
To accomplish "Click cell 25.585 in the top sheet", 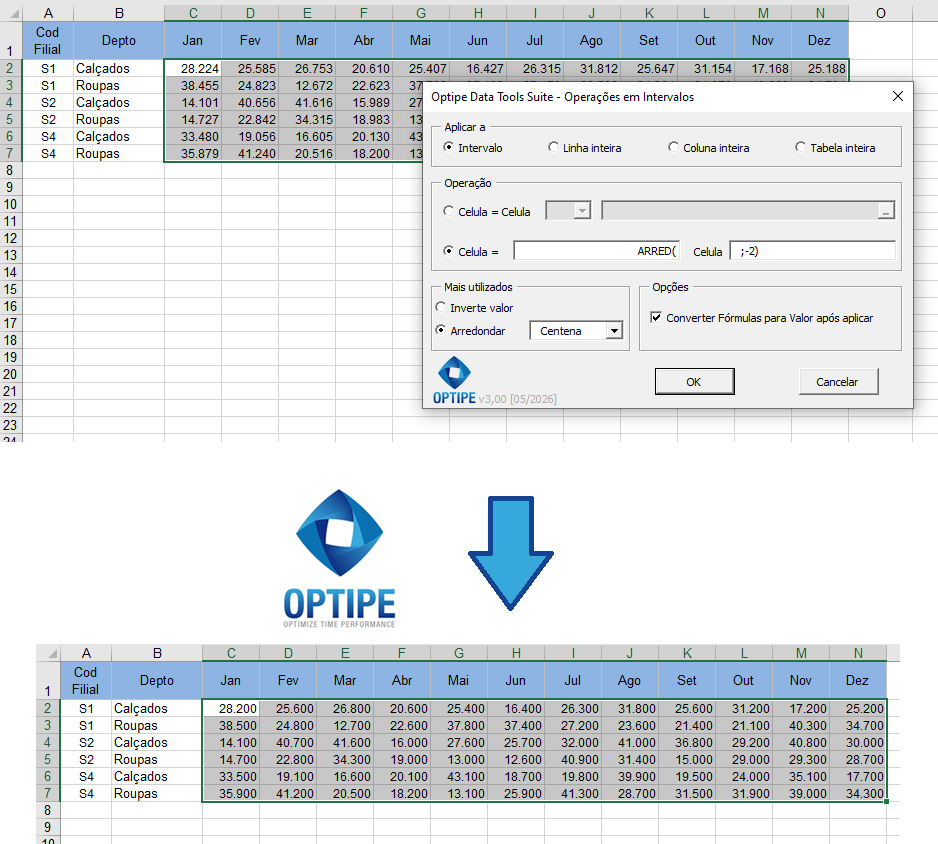I will click(250, 69).
